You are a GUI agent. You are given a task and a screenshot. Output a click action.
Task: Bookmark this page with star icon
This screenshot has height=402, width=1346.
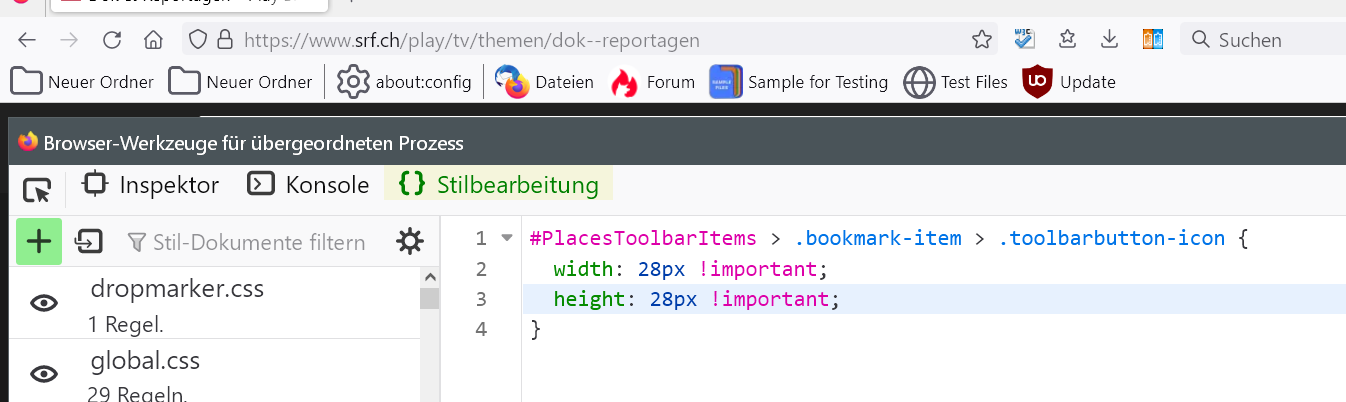pos(982,40)
